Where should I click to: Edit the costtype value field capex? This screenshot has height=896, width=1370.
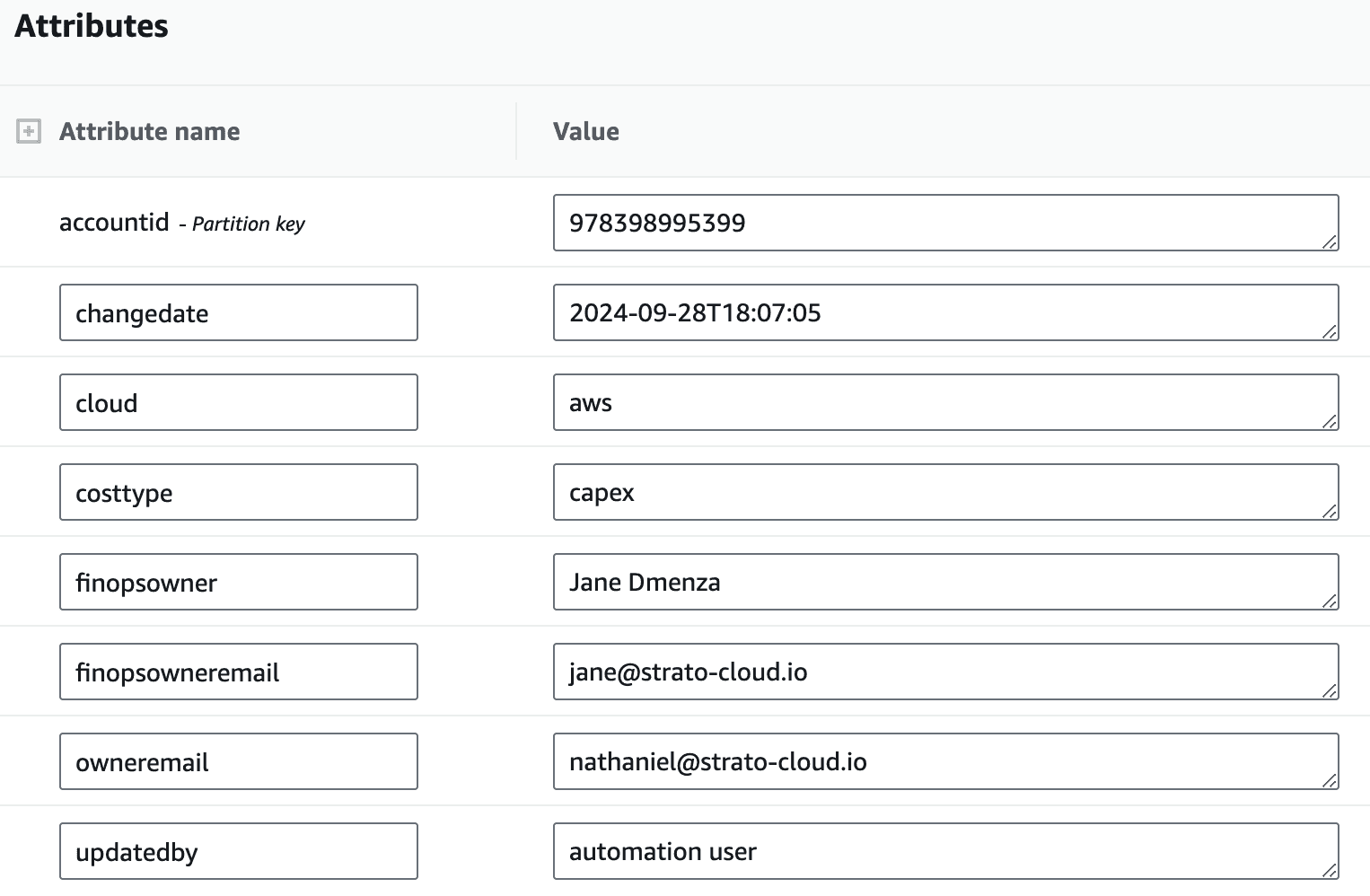tap(946, 492)
